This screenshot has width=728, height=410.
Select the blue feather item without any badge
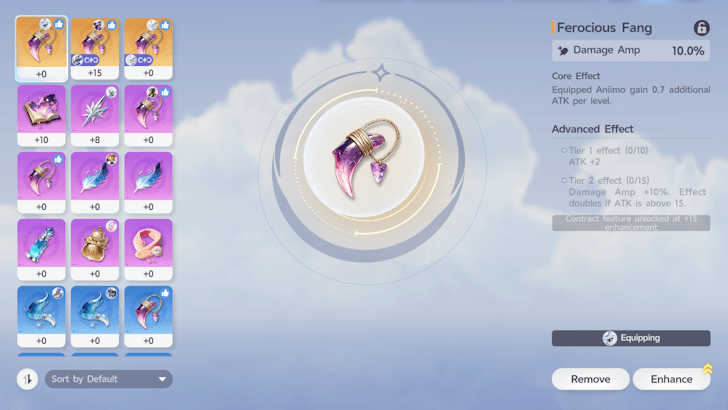tap(149, 182)
